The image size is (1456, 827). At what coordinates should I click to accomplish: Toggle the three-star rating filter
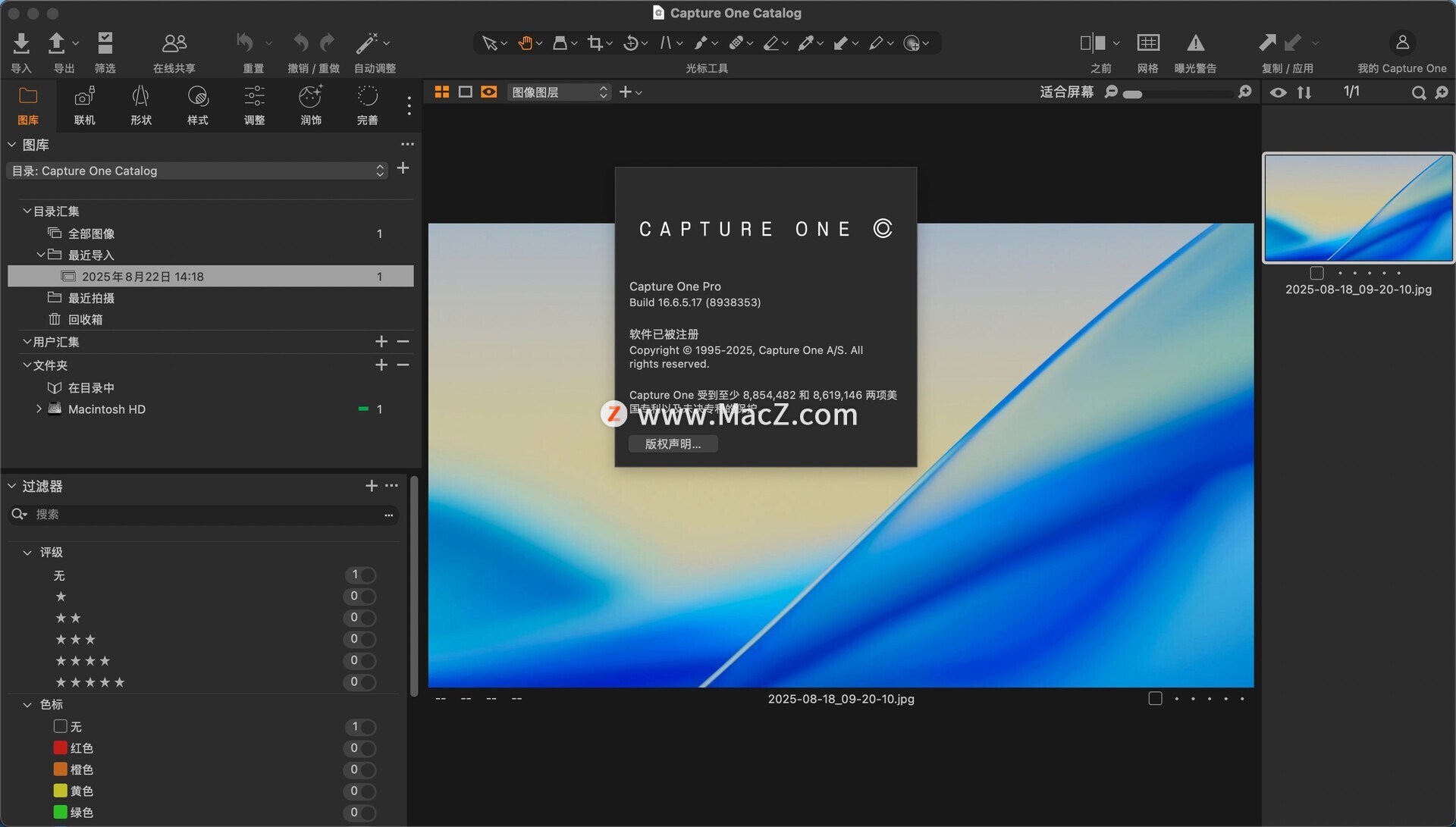tap(360, 639)
